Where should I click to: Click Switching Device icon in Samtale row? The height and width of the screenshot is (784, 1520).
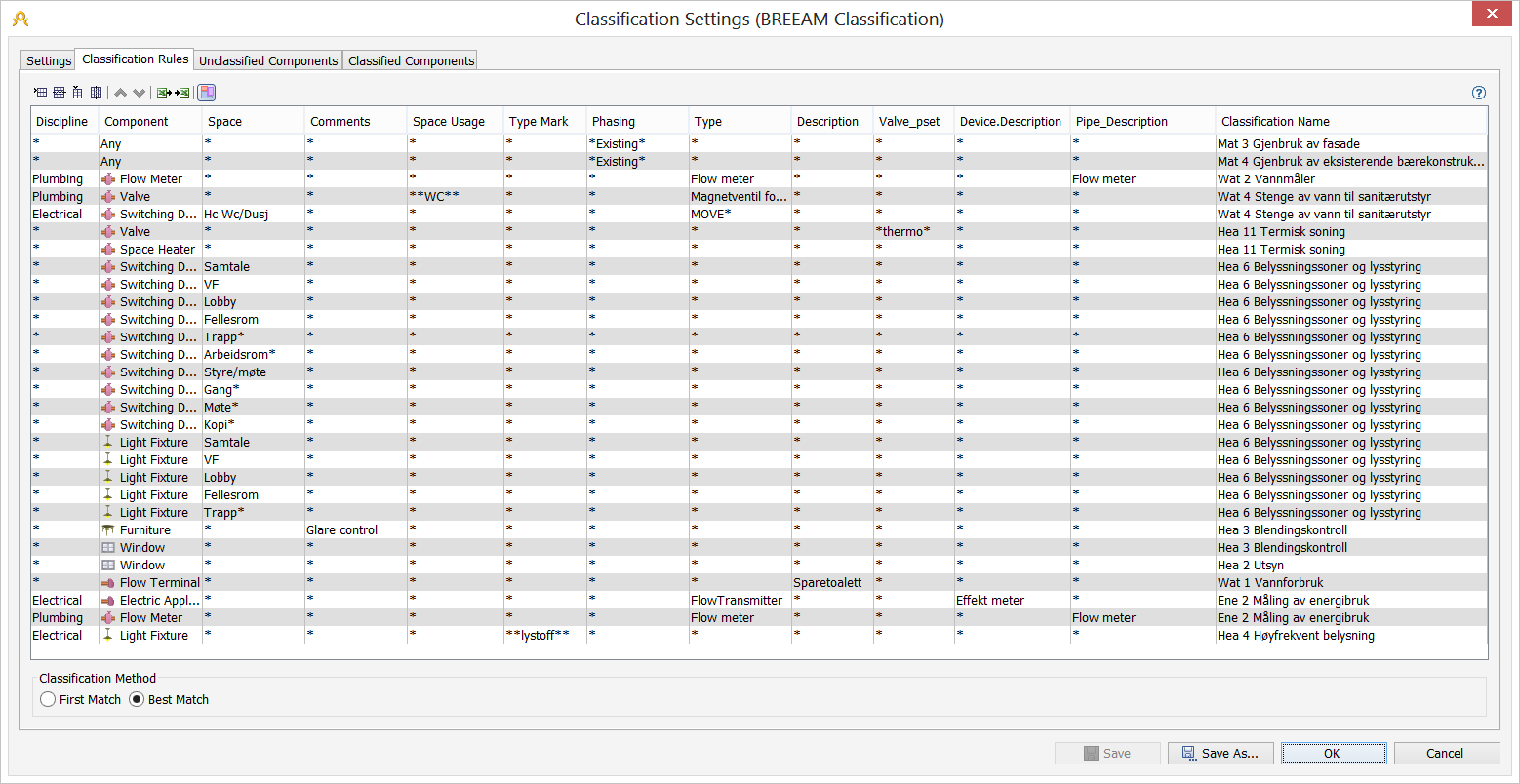[109, 267]
